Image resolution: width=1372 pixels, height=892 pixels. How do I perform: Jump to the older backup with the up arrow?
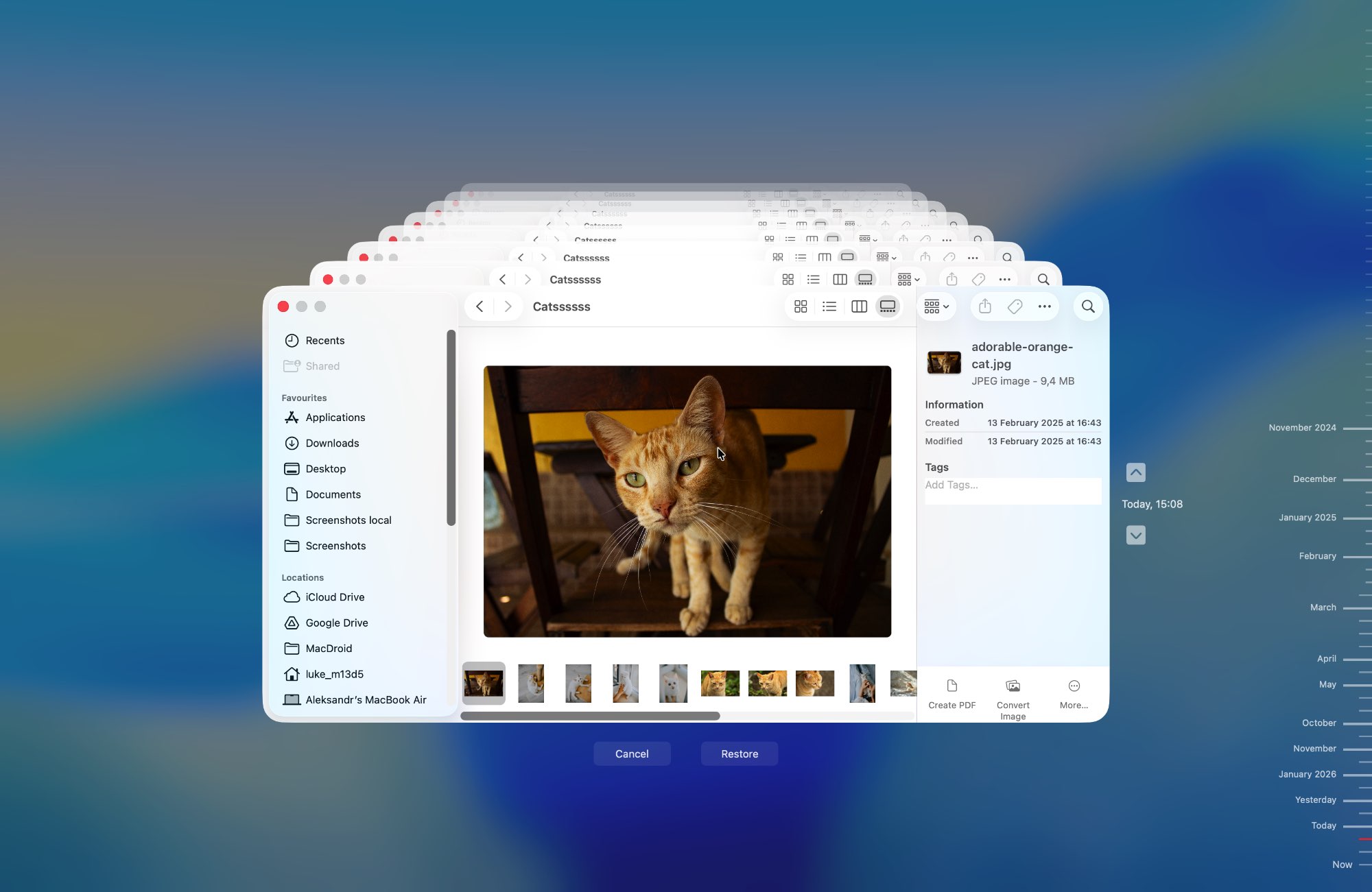tap(1135, 472)
